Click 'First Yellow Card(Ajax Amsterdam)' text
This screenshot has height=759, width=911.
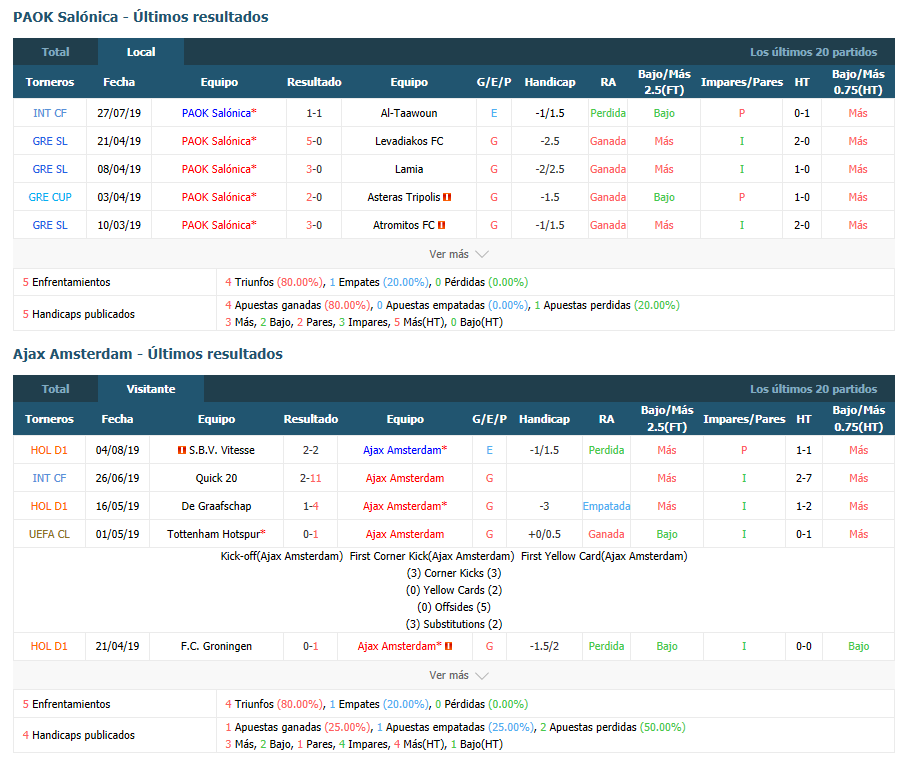[x=604, y=556]
